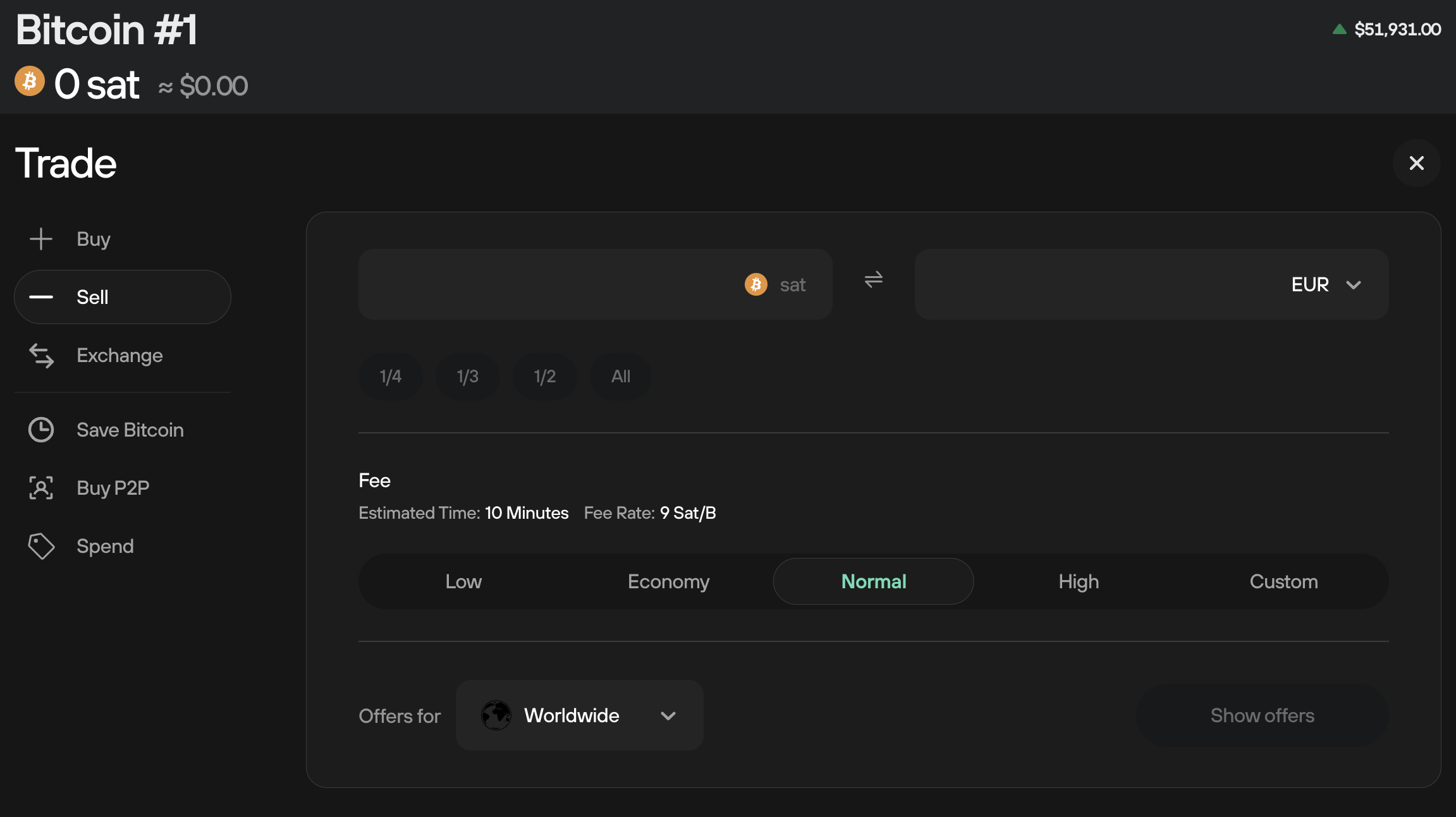Select the Normal fee rate option
This screenshot has height=817, width=1456.
[x=873, y=581]
